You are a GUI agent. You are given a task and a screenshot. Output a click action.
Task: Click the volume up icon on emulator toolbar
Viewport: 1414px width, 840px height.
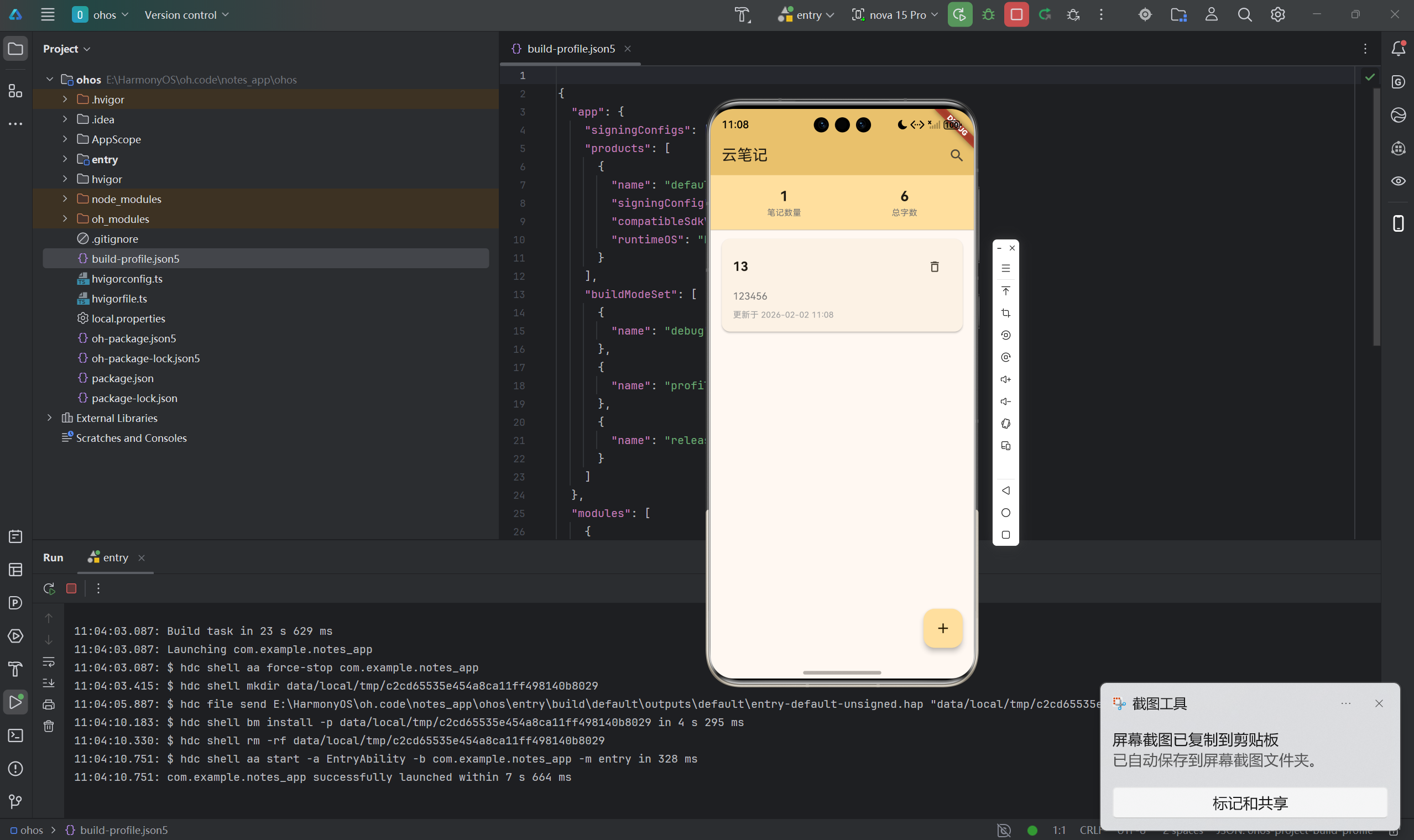(1005, 379)
